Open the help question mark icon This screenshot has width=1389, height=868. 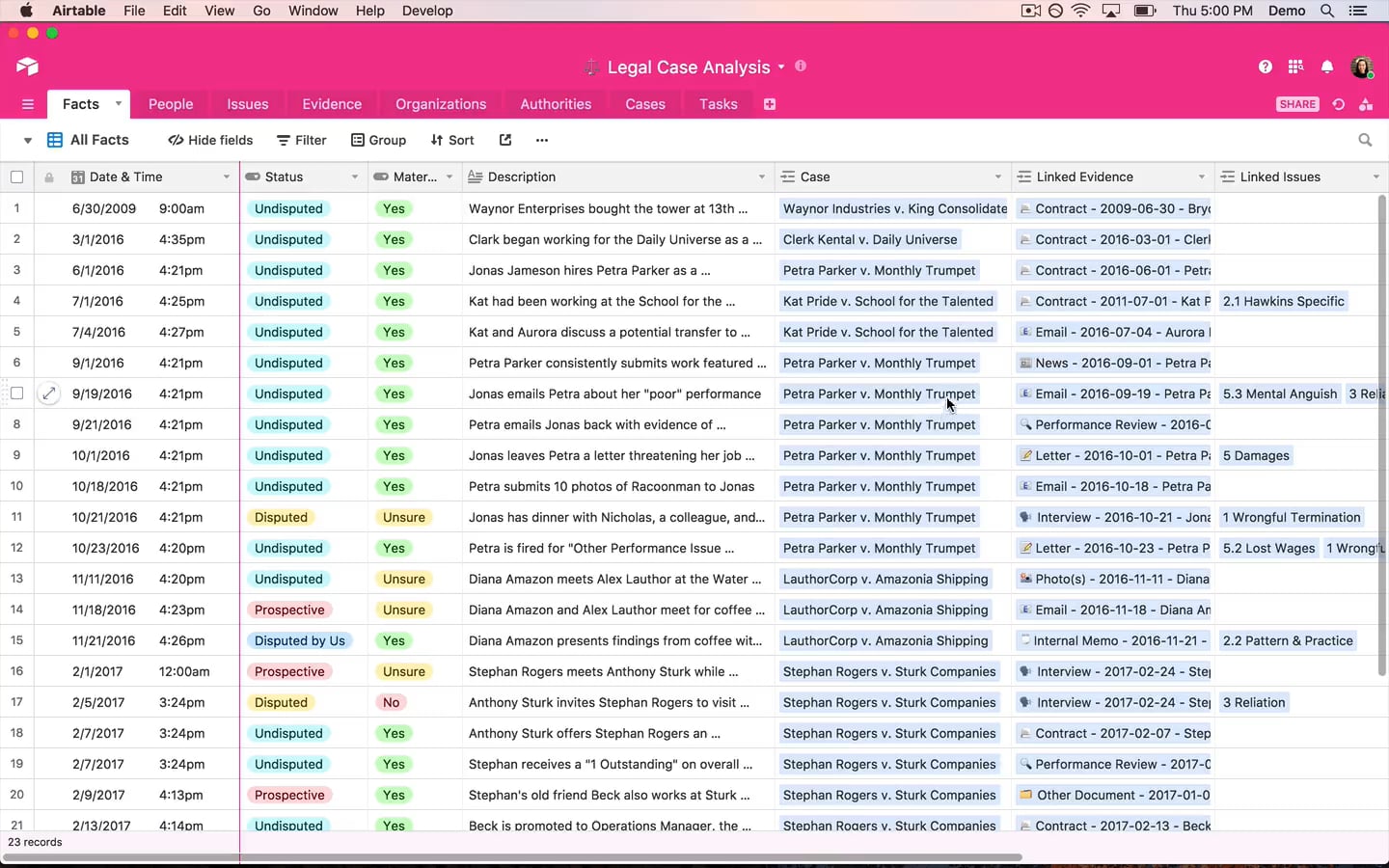point(1265,67)
